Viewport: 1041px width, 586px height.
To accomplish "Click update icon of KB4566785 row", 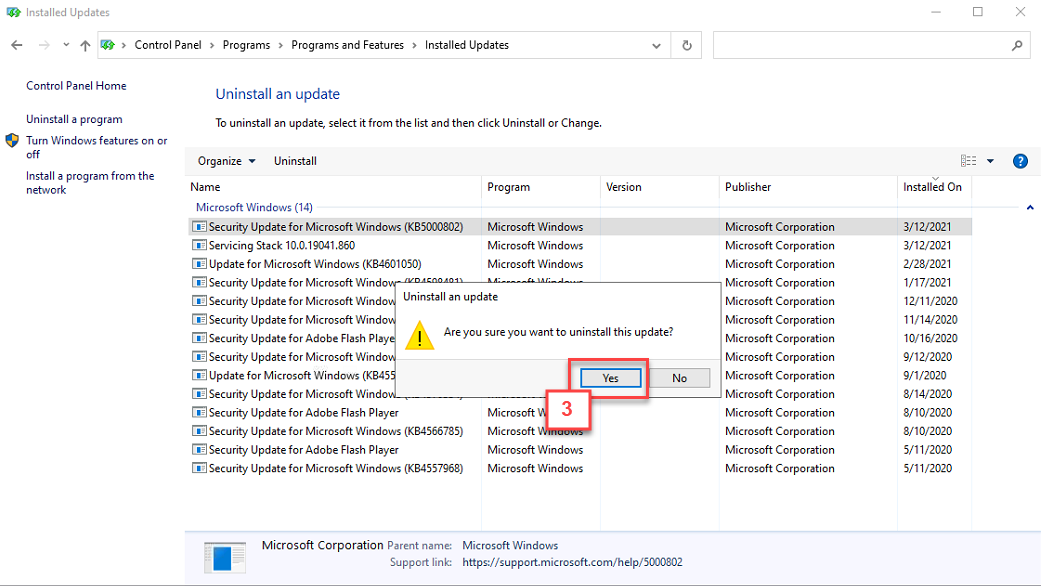I will pos(199,431).
